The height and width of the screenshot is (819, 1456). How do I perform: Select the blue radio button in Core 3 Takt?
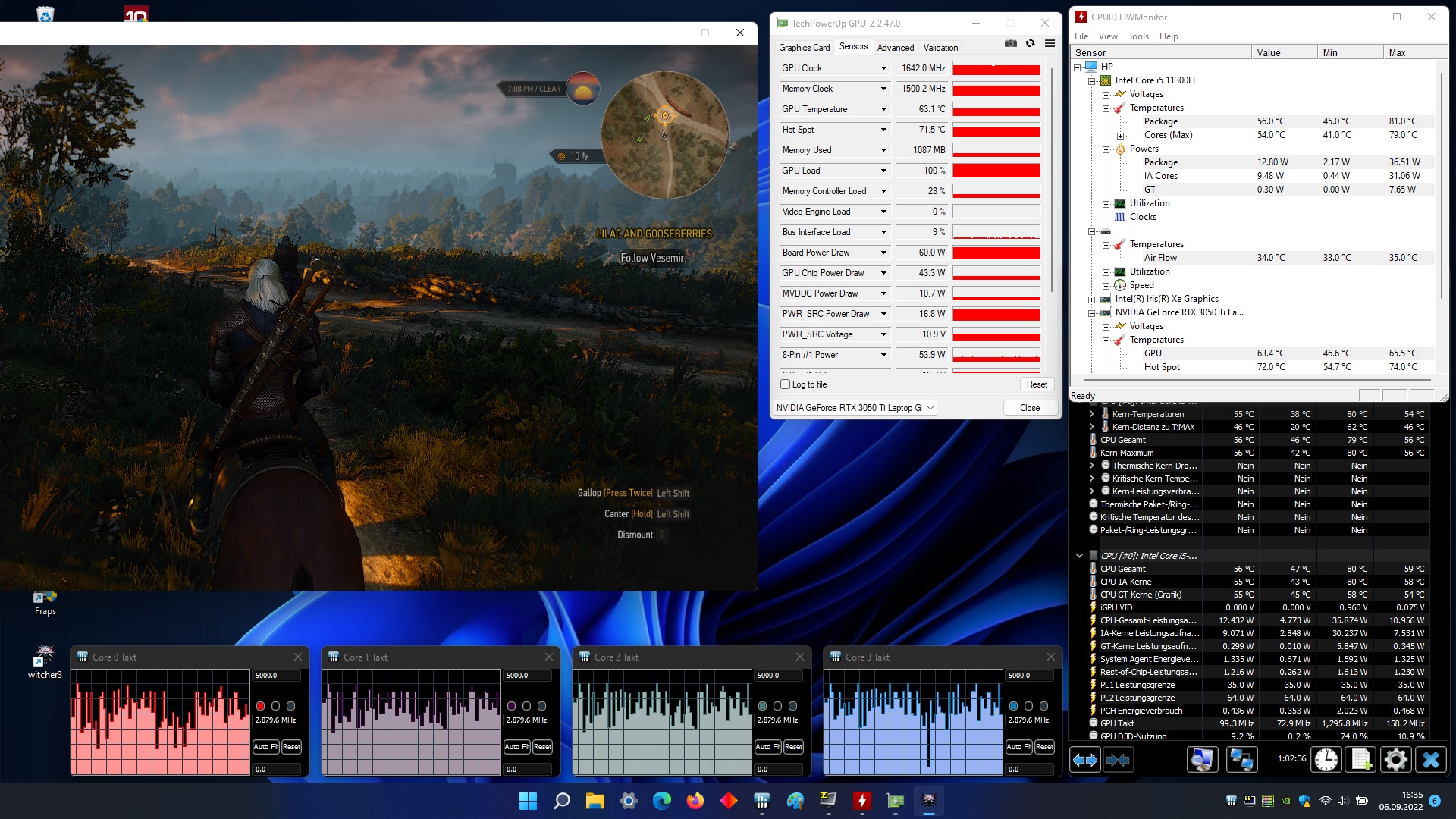pyautogui.click(x=1013, y=706)
